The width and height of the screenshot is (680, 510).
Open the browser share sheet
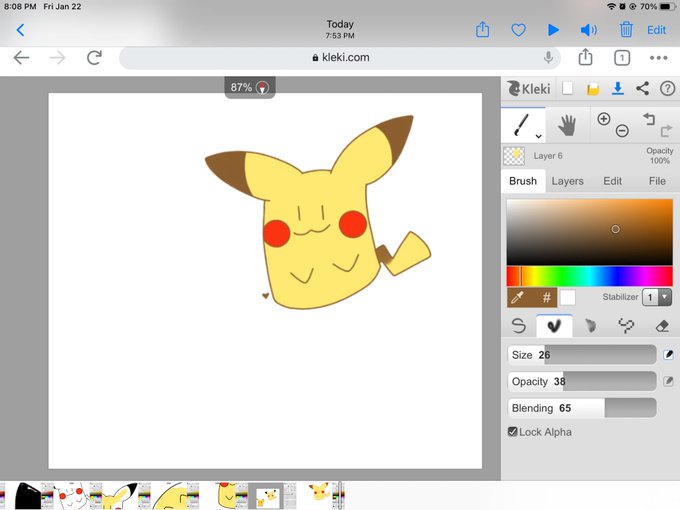tap(585, 57)
